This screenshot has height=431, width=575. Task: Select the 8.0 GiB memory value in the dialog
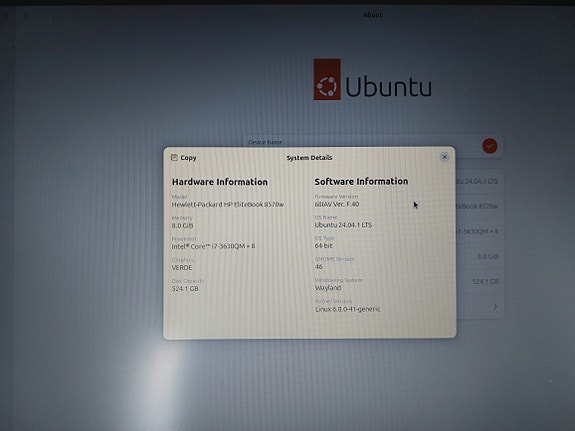point(182,226)
